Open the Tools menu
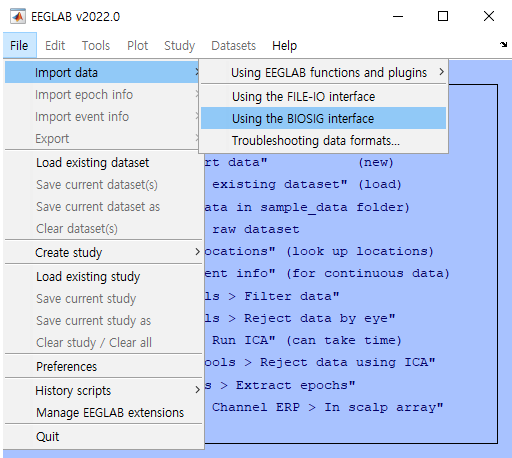 click(x=96, y=46)
